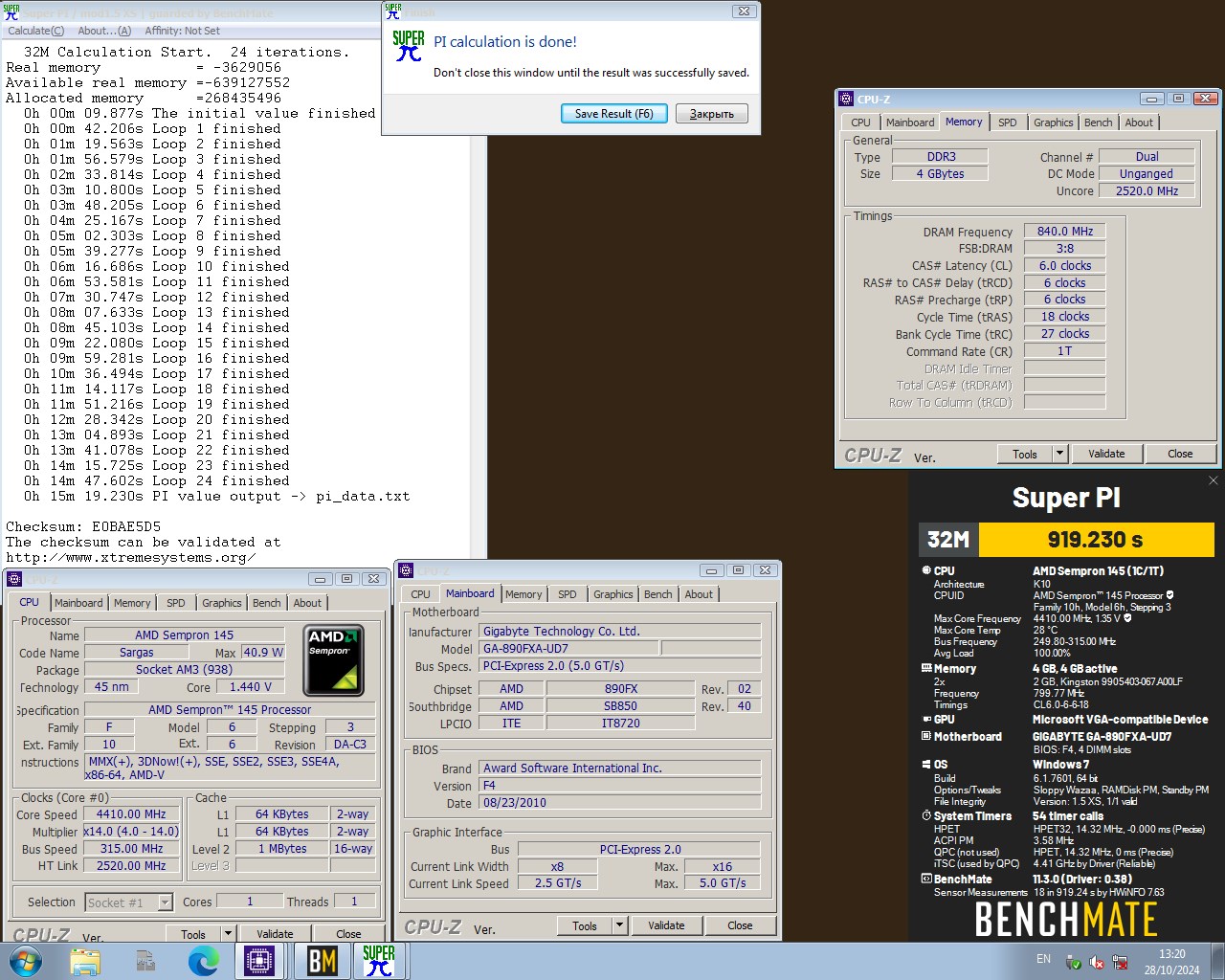
Task: Click Validate in CPU-Z CPU window
Action: (x=275, y=934)
